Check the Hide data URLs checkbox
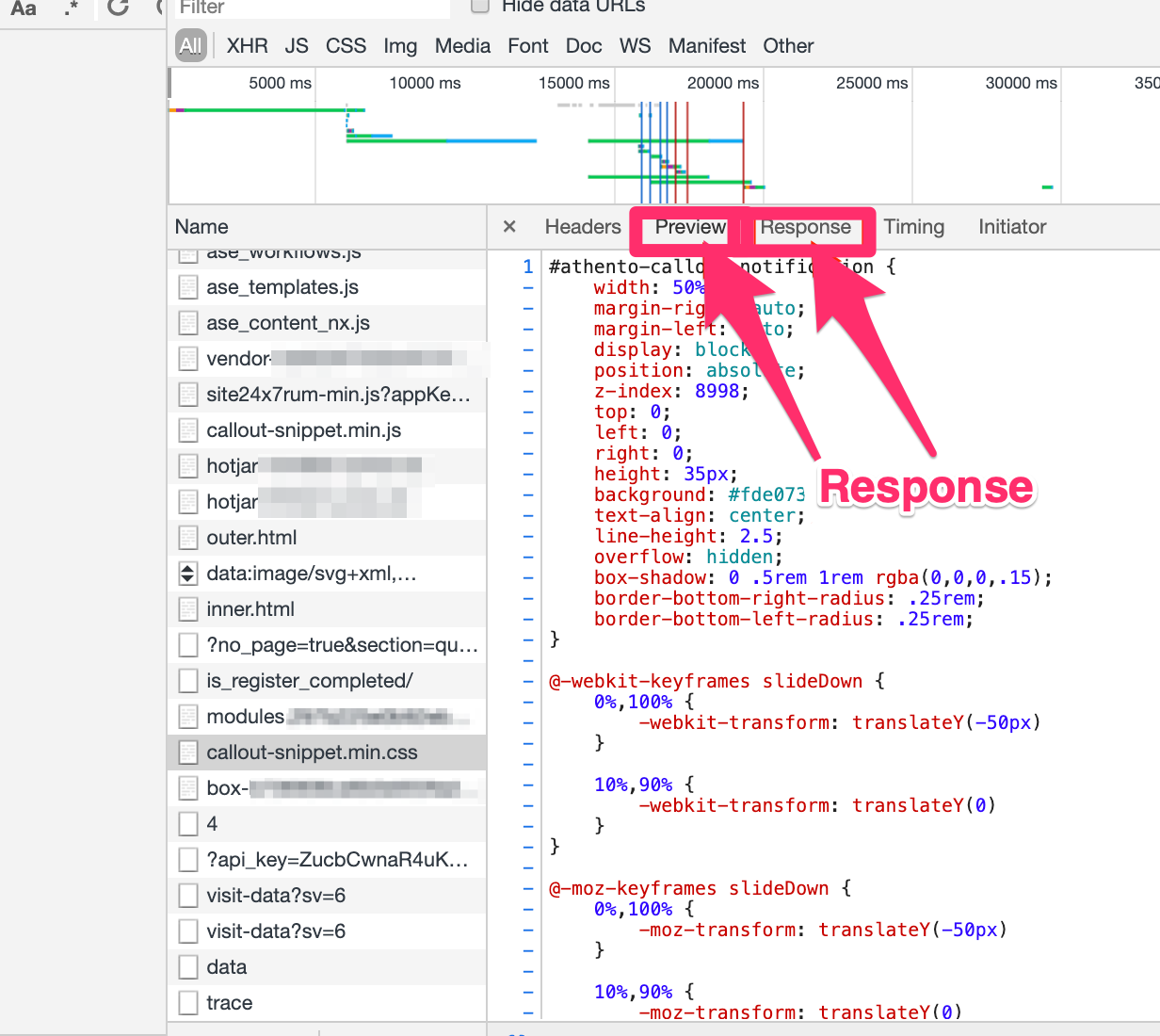 coord(480,7)
